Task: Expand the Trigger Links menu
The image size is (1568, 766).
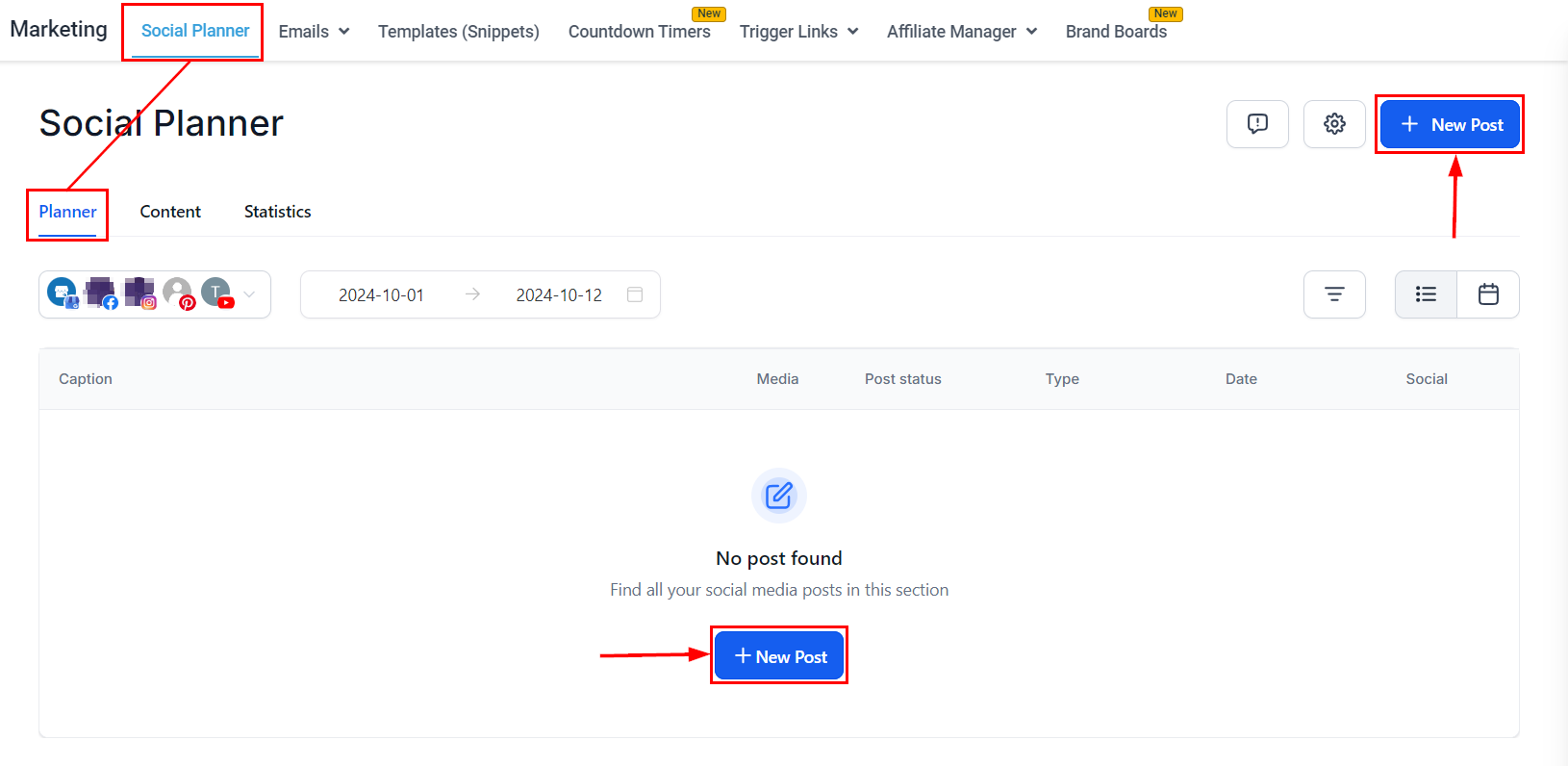Action: 798,32
